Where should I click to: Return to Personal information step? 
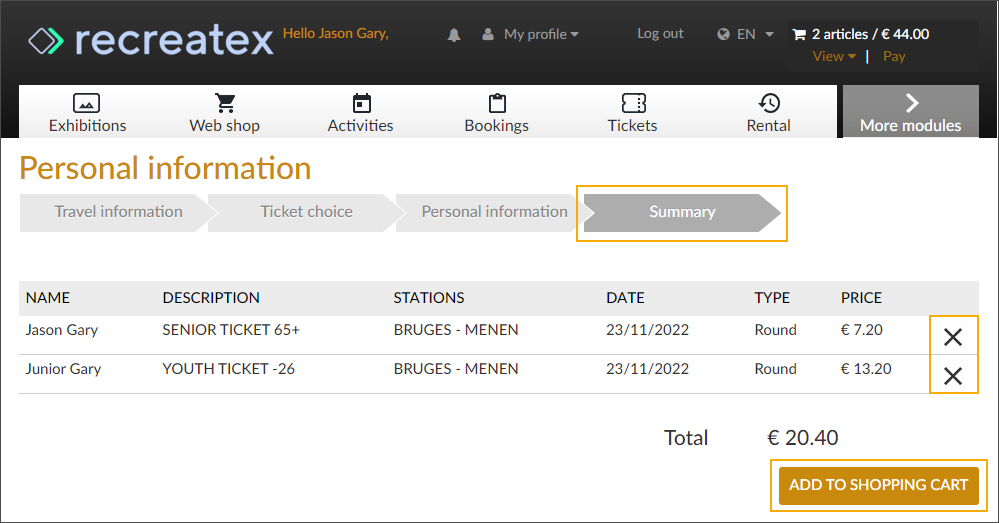[494, 212]
